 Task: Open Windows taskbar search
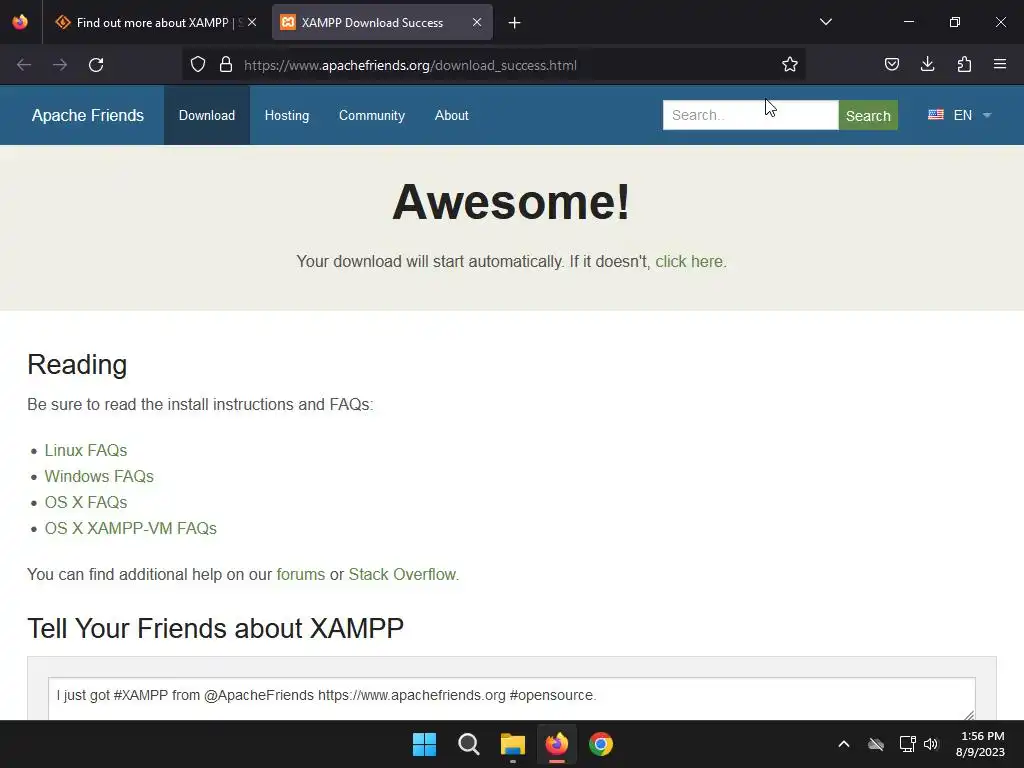(x=469, y=744)
